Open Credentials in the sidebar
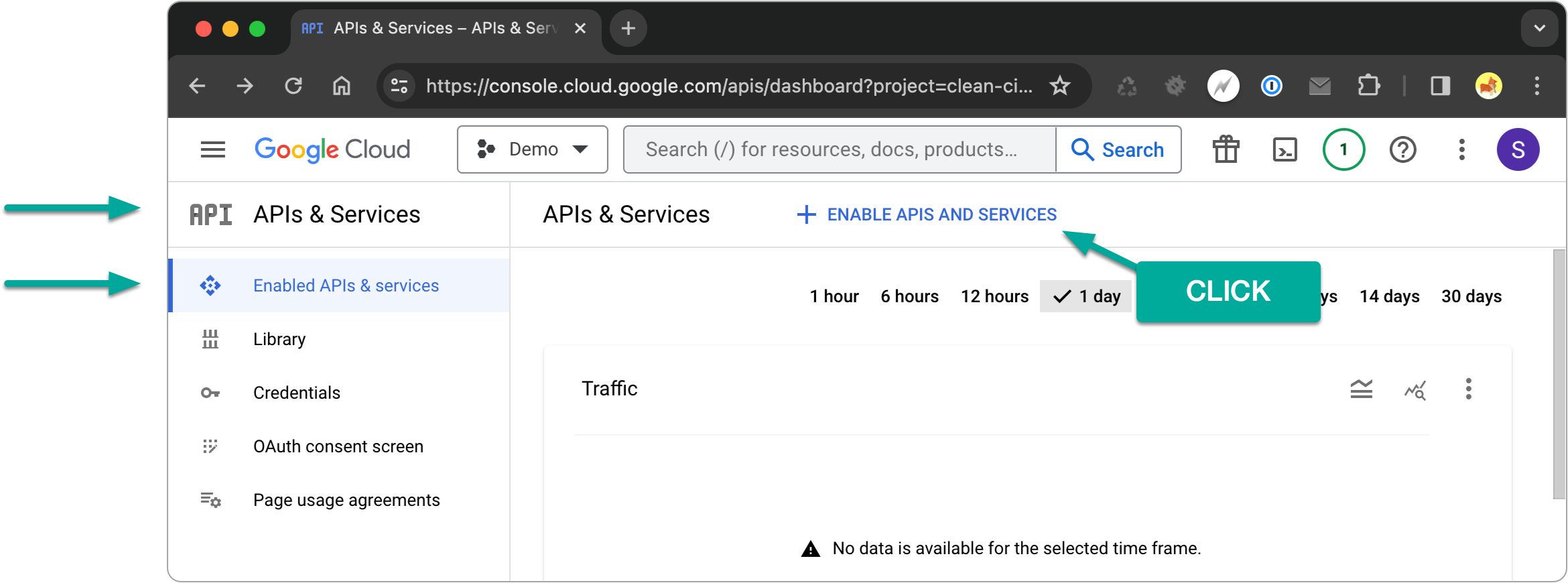 [x=340, y=393]
